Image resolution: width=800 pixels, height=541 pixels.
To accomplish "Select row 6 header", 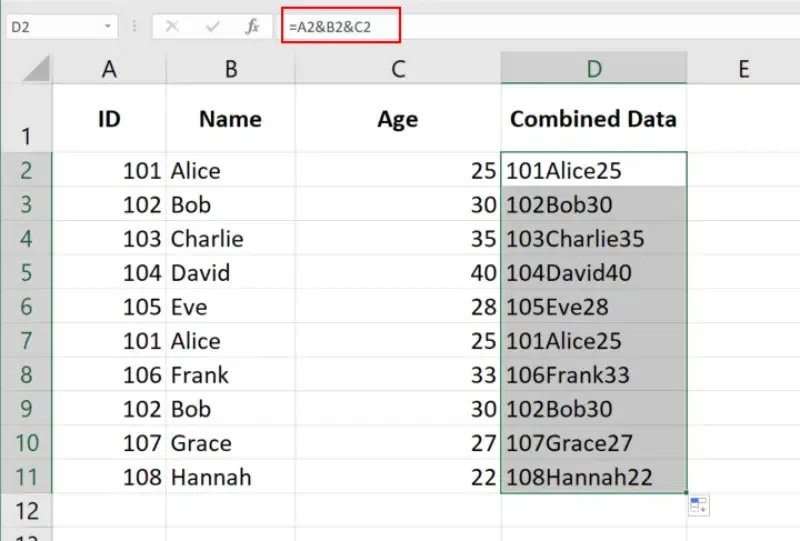I will [26, 307].
